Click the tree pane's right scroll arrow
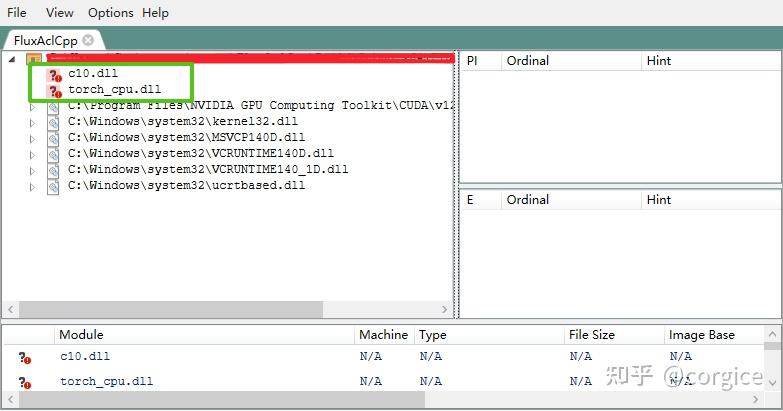783x411 pixels. (444, 310)
